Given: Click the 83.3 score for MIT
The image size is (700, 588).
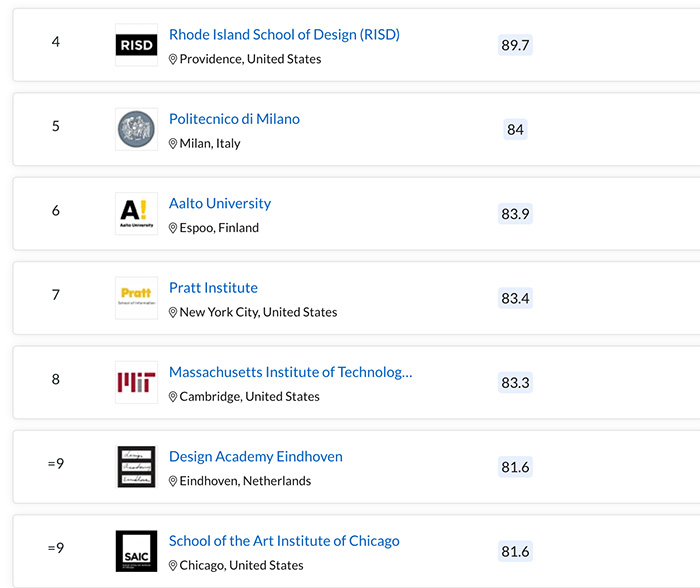Looking at the screenshot, I should (515, 383).
